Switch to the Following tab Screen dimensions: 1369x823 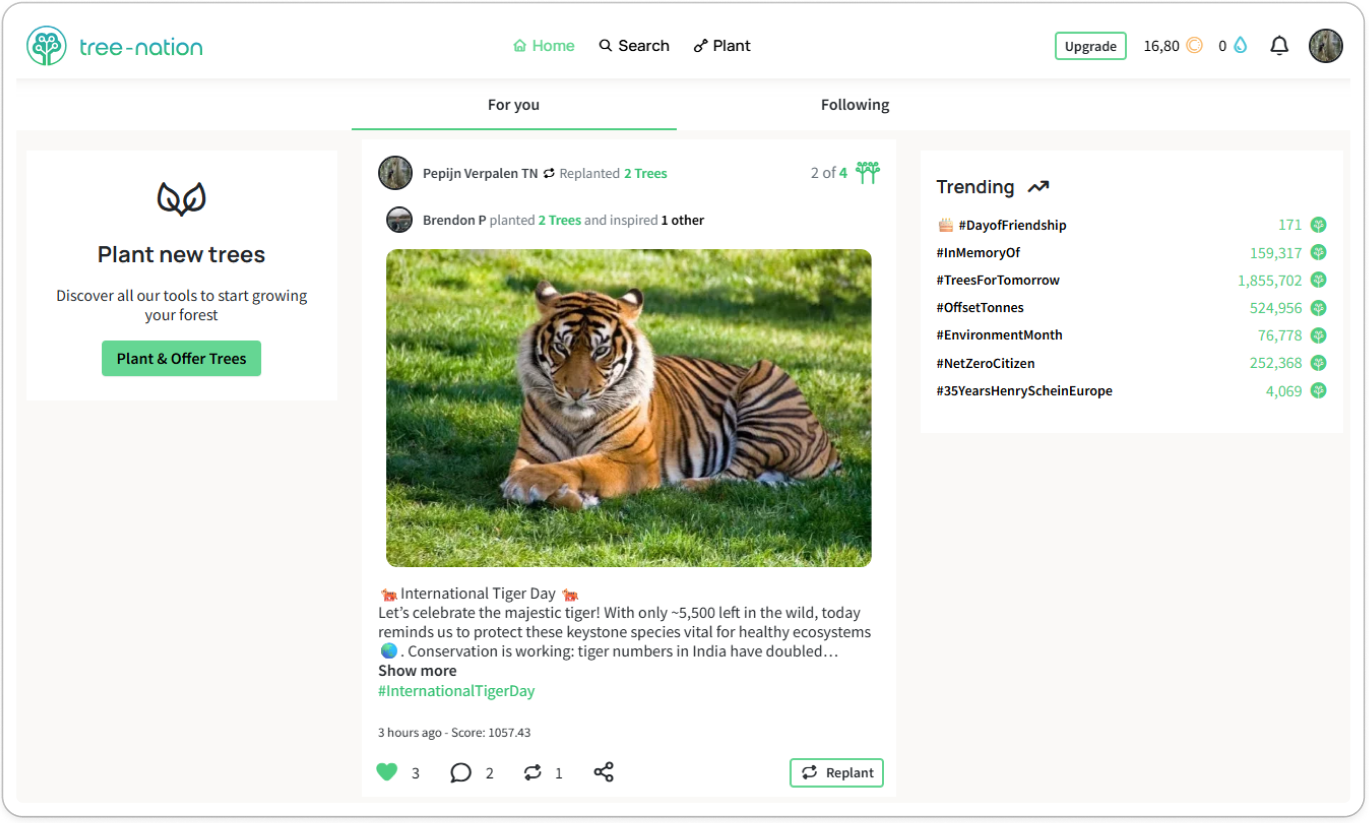pyautogui.click(x=855, y=105)
